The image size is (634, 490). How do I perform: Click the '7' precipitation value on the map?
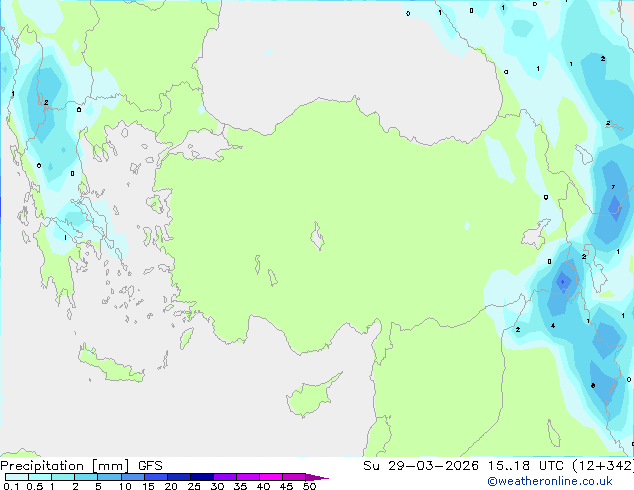point(613,187)
